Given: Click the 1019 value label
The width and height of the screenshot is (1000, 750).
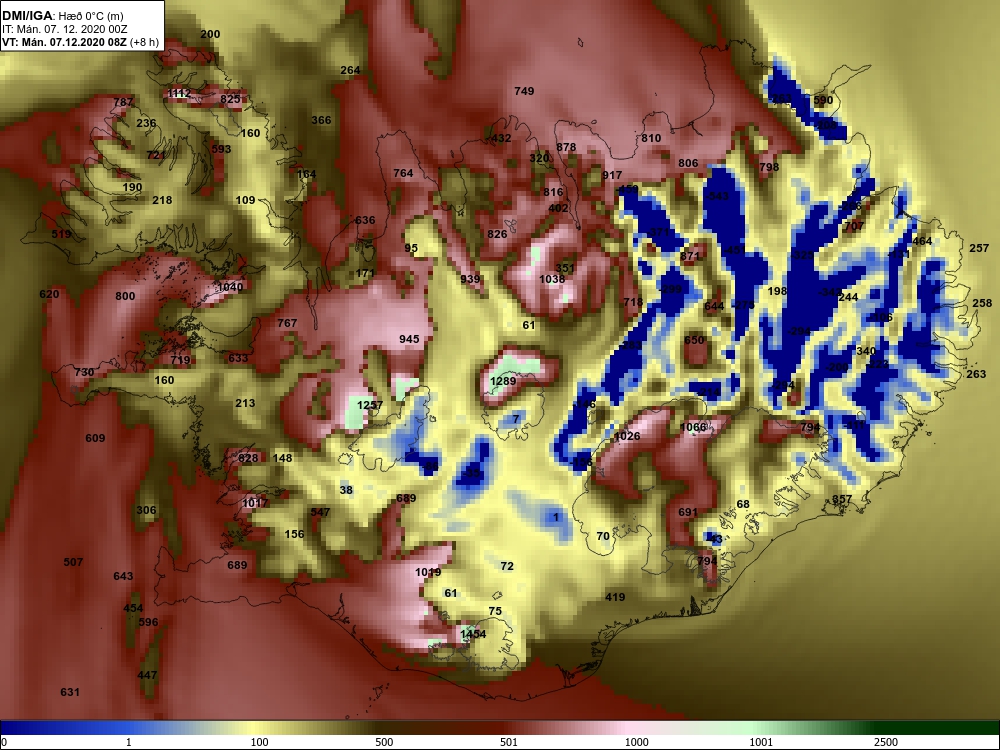Looking at the screenshot, I should click(x=428, y=572).
